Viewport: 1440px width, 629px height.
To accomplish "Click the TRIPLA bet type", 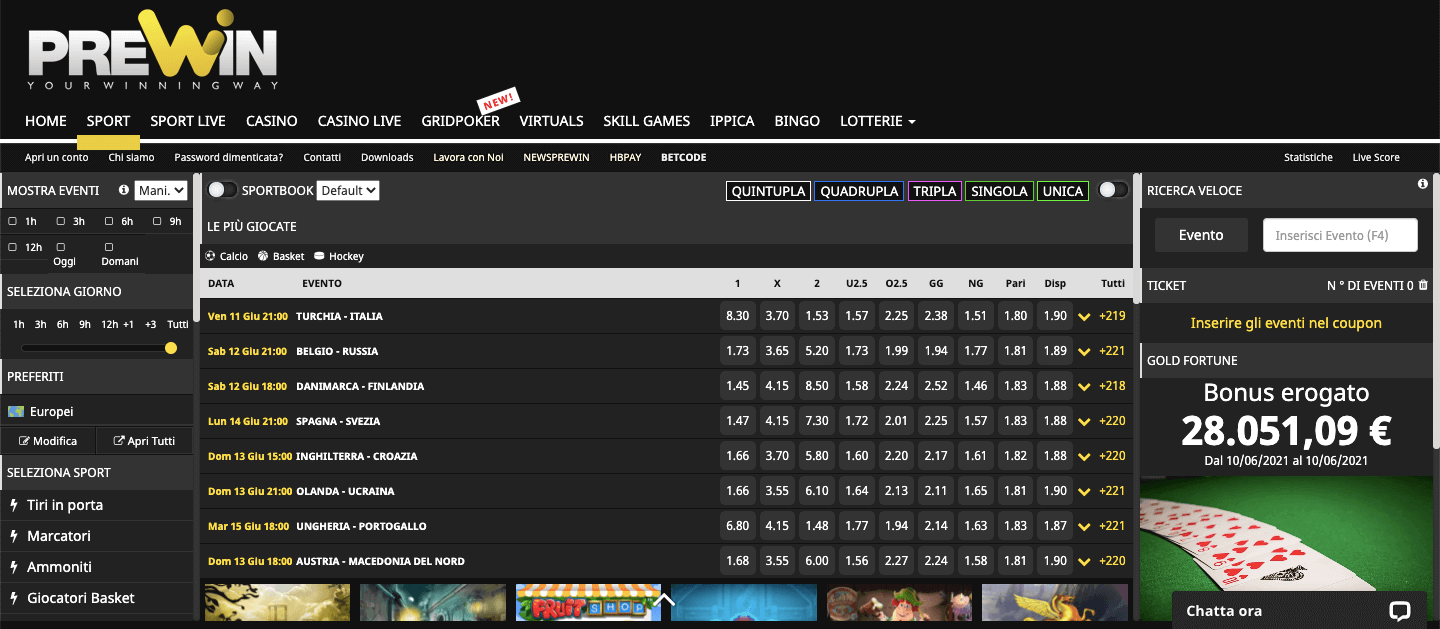I will coord(935,191).
